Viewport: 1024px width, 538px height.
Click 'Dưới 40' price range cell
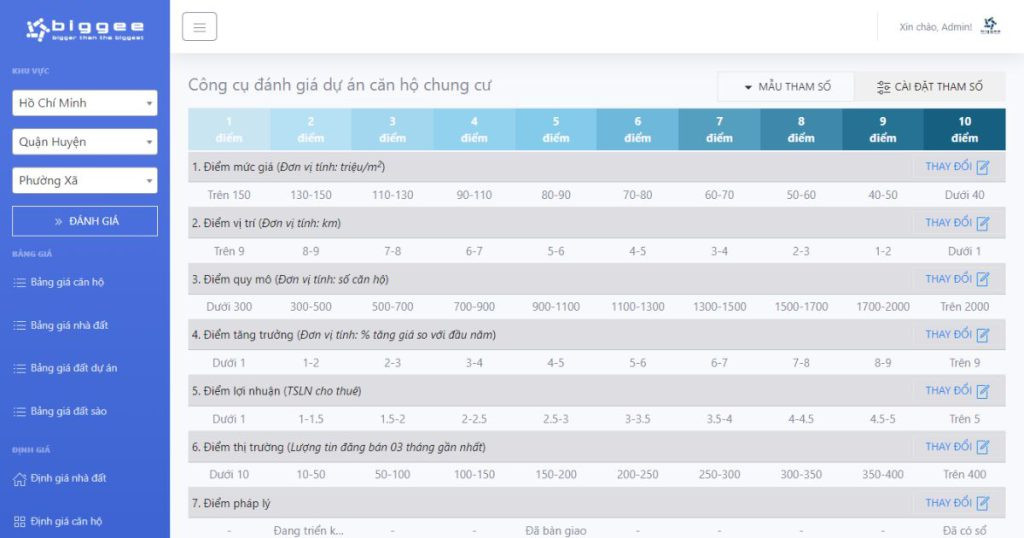[x=965, y=195]
